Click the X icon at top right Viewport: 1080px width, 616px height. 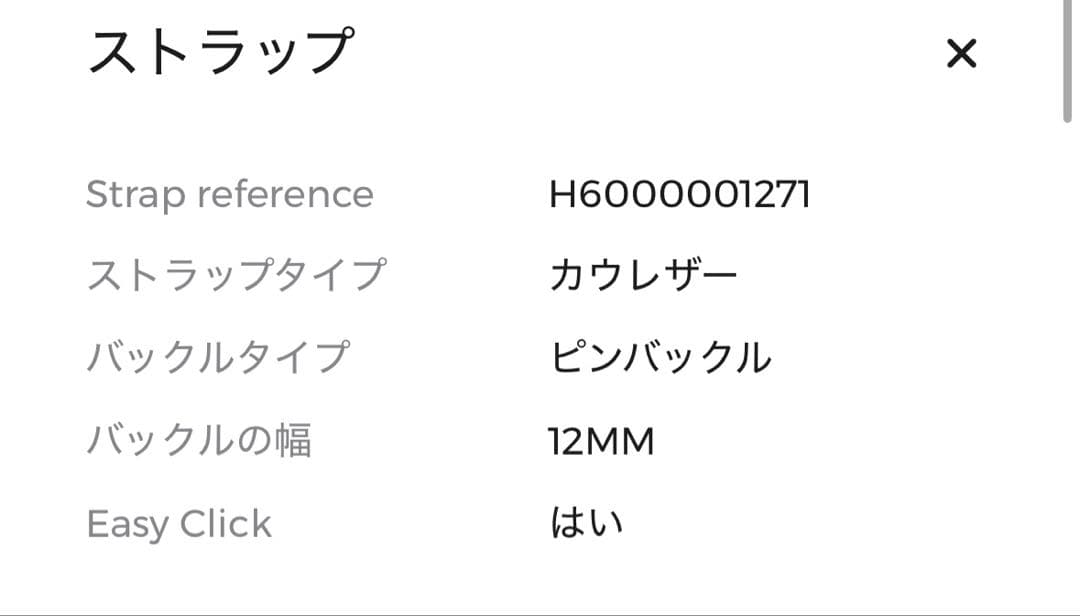(962, 54)
